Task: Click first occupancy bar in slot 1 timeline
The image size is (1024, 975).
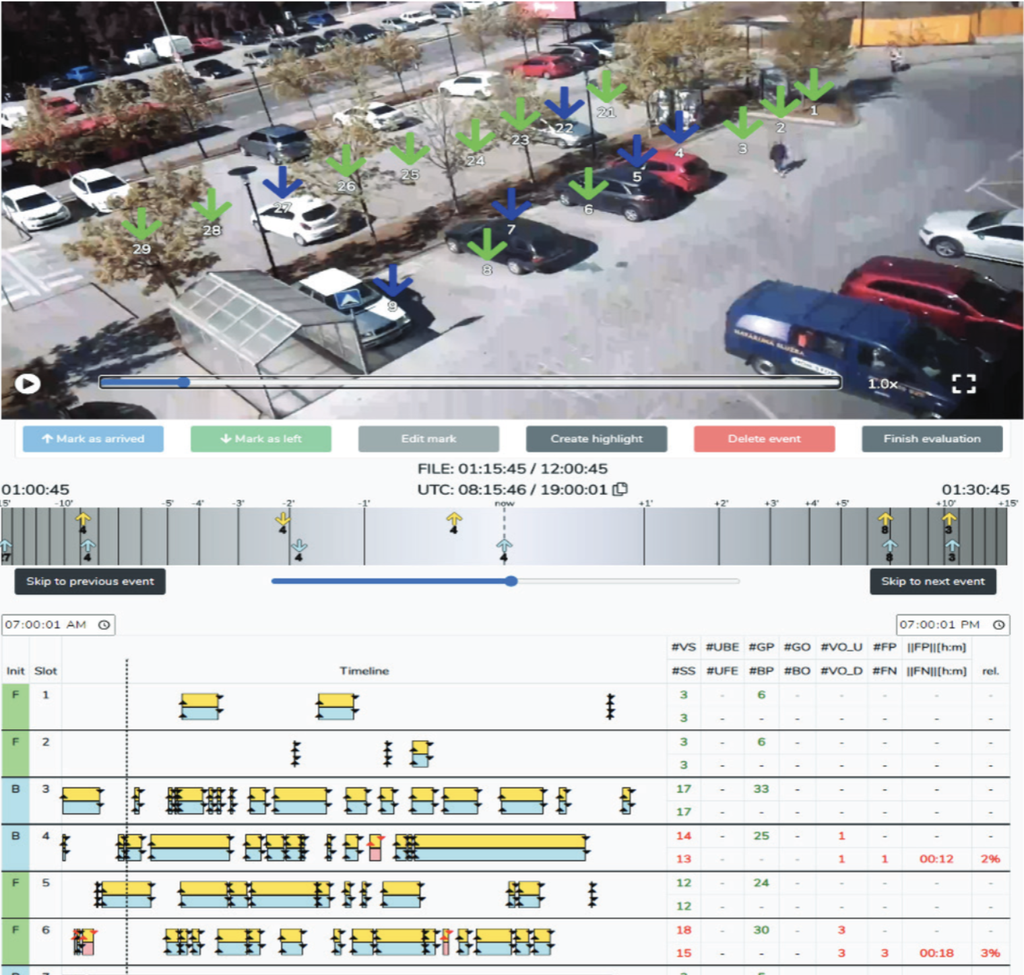Action: click(200, 707)
